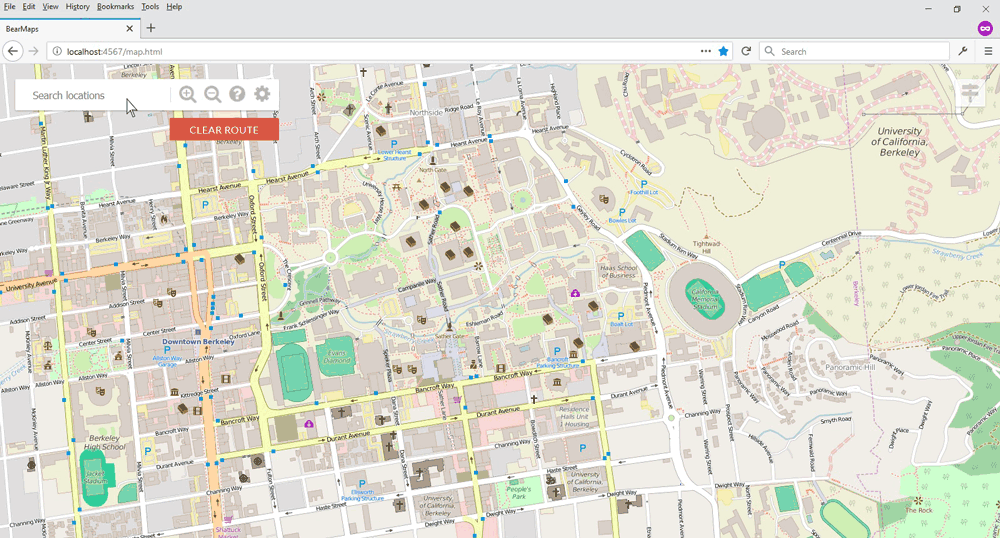Click the Lower Hearst Structure parking icon

click(x=394, y=144)
